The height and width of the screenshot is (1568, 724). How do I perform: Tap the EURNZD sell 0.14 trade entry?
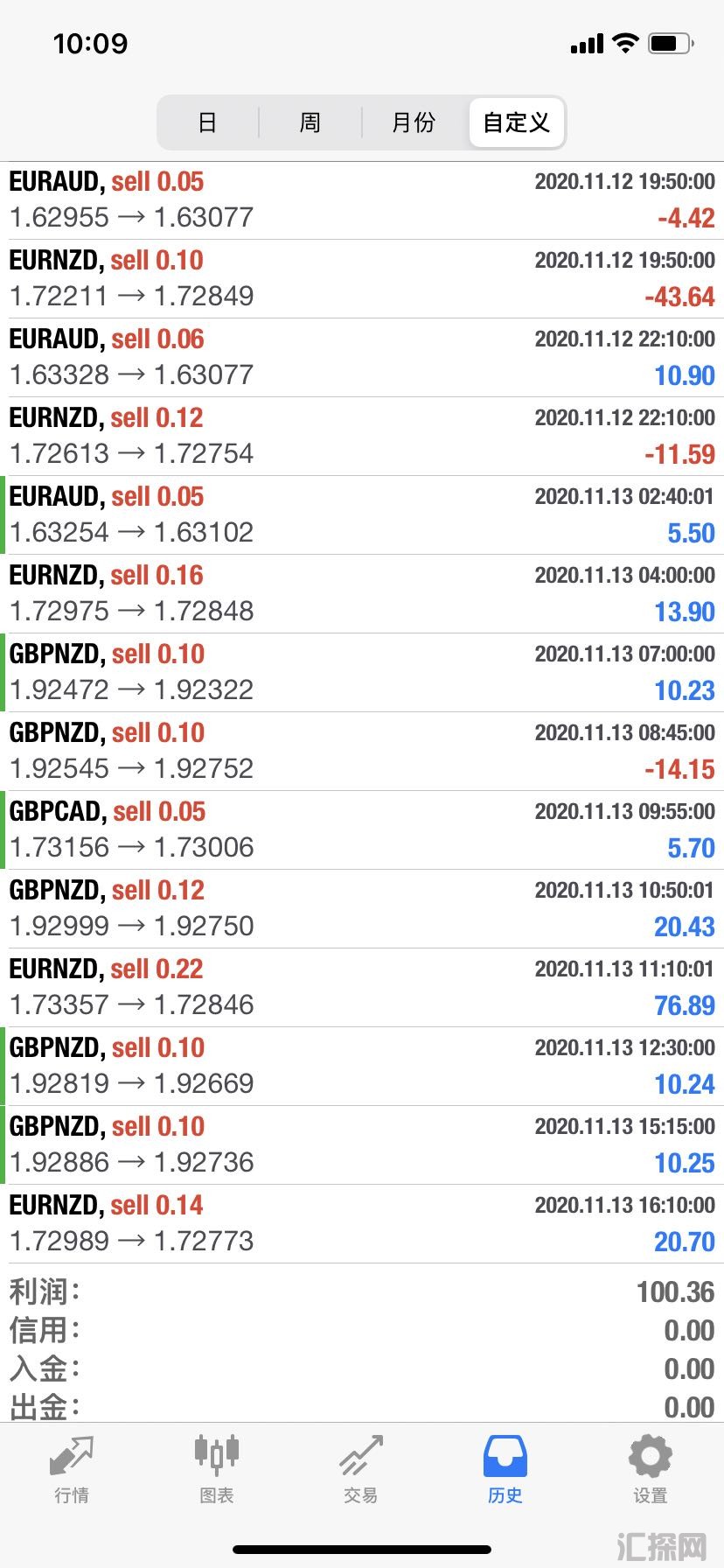[362, 1223]
